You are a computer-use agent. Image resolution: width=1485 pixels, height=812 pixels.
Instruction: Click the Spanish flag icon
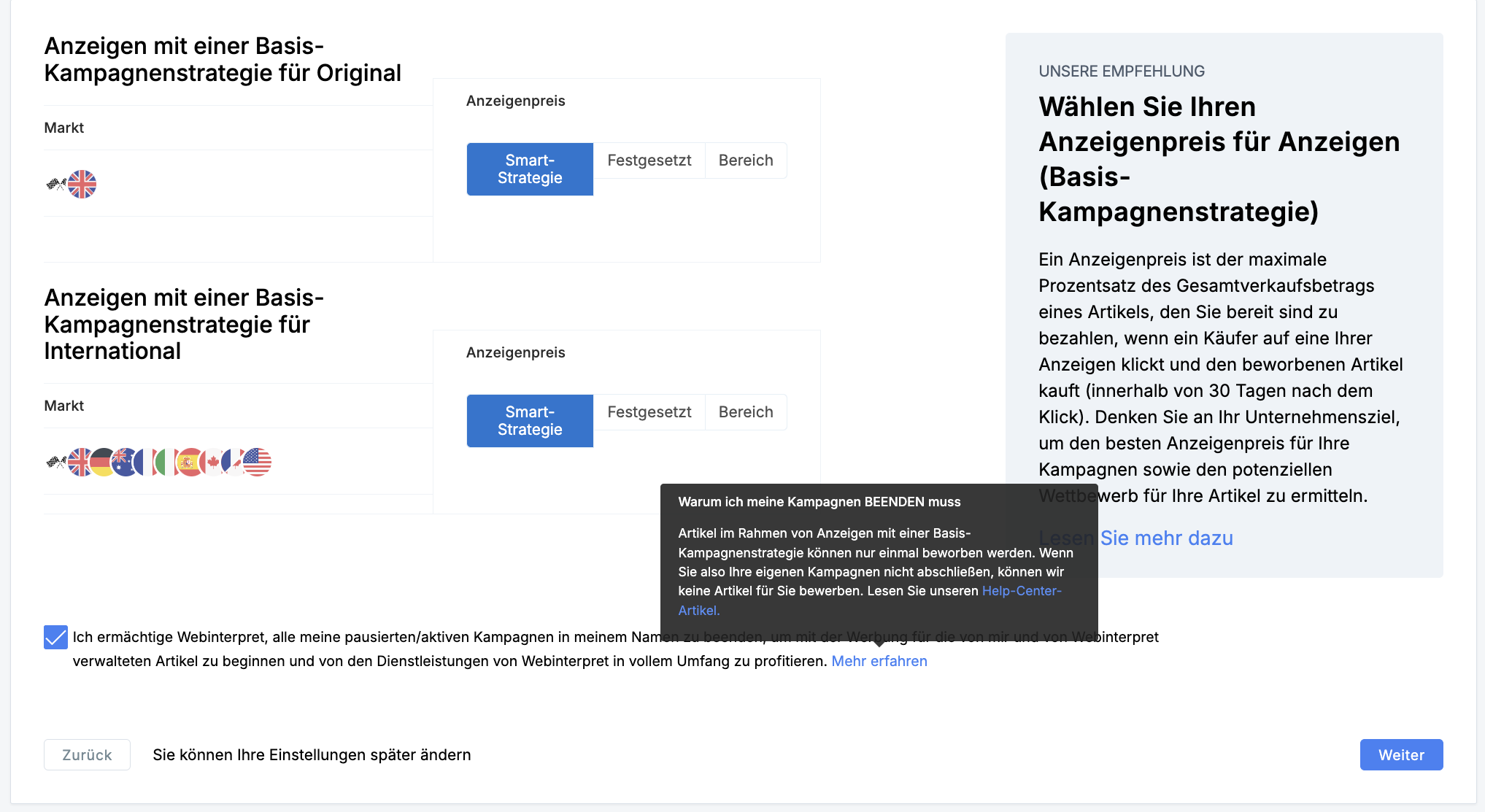[188, 462]
